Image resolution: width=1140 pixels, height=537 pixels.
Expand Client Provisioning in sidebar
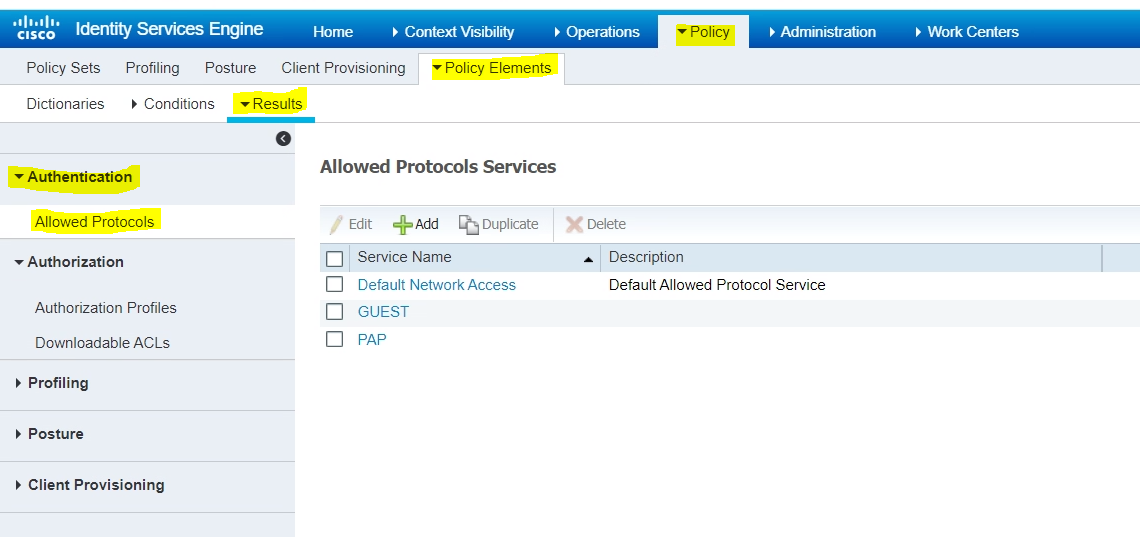point(95,485)
